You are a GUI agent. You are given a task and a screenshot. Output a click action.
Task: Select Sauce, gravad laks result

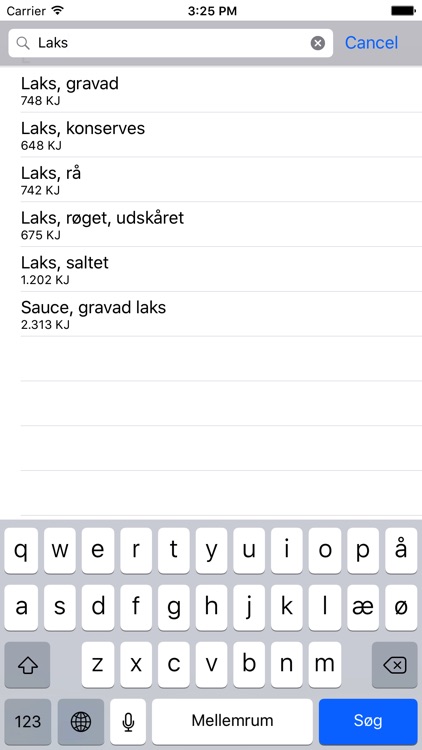coord(221,314)
